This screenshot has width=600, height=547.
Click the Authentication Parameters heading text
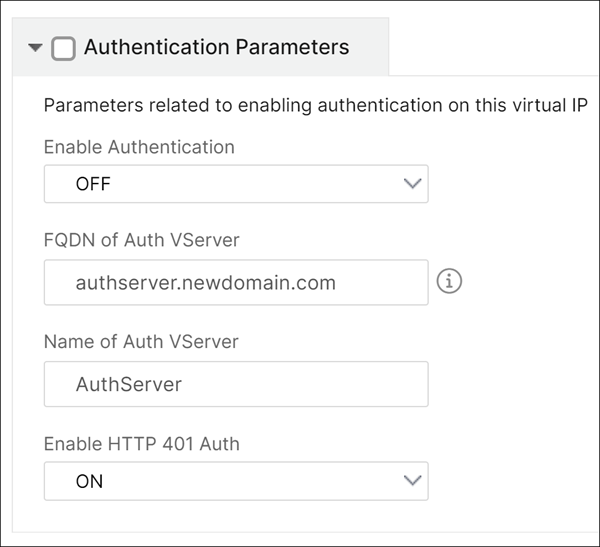(217, 47)
